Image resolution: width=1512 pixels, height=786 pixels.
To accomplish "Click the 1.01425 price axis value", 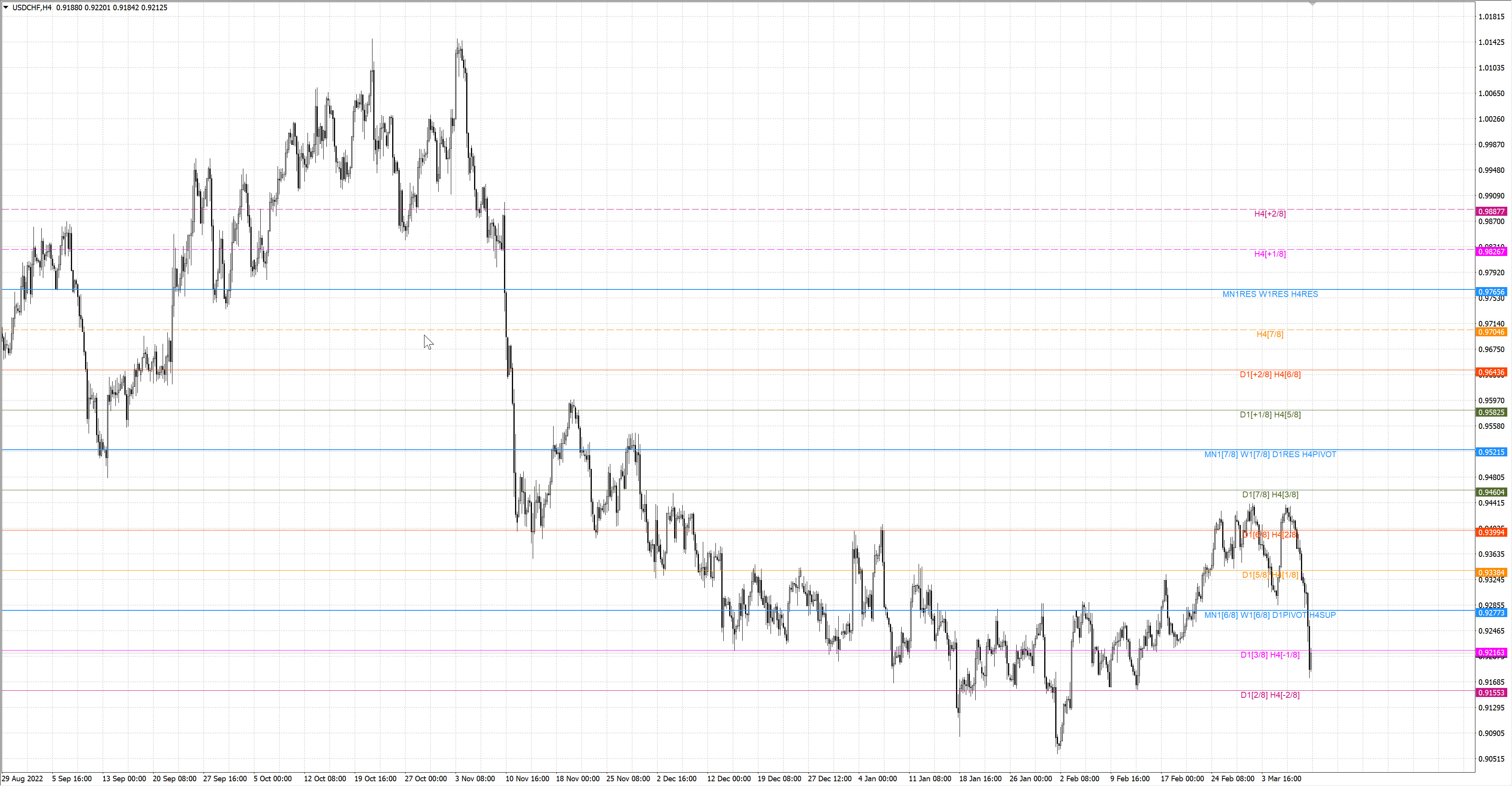I will coord(1492,42).
